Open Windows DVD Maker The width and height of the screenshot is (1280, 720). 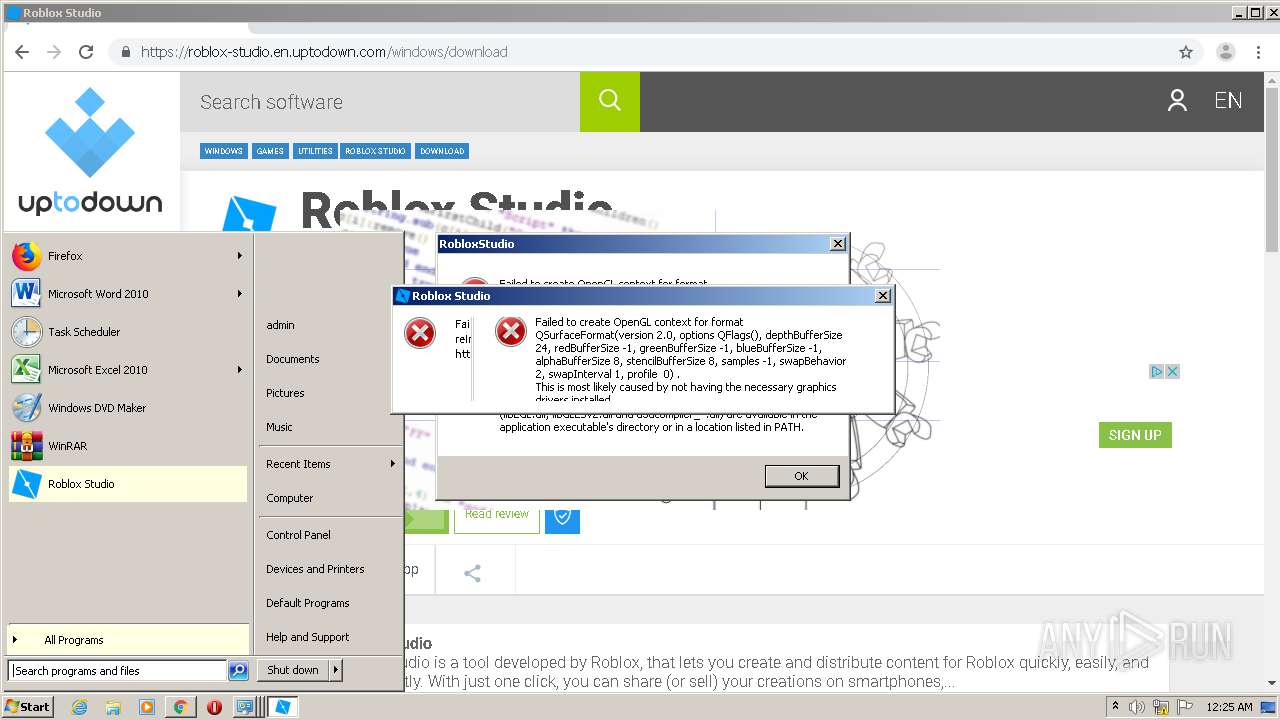click(x=127, y=408)
